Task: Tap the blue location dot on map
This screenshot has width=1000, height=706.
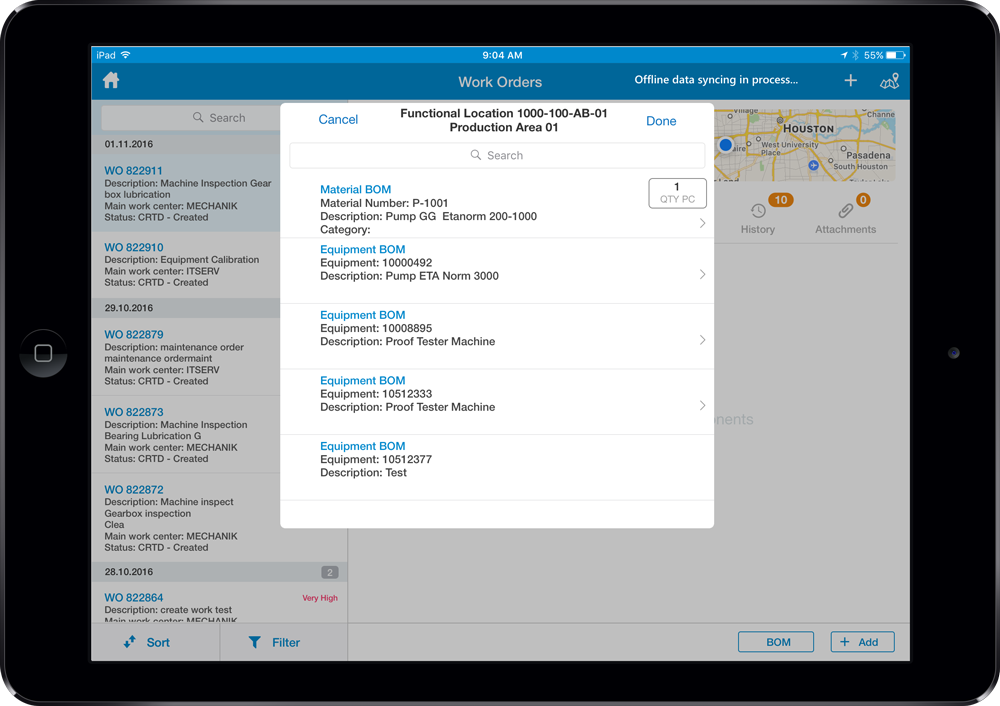Action: [x=725, y=145]
